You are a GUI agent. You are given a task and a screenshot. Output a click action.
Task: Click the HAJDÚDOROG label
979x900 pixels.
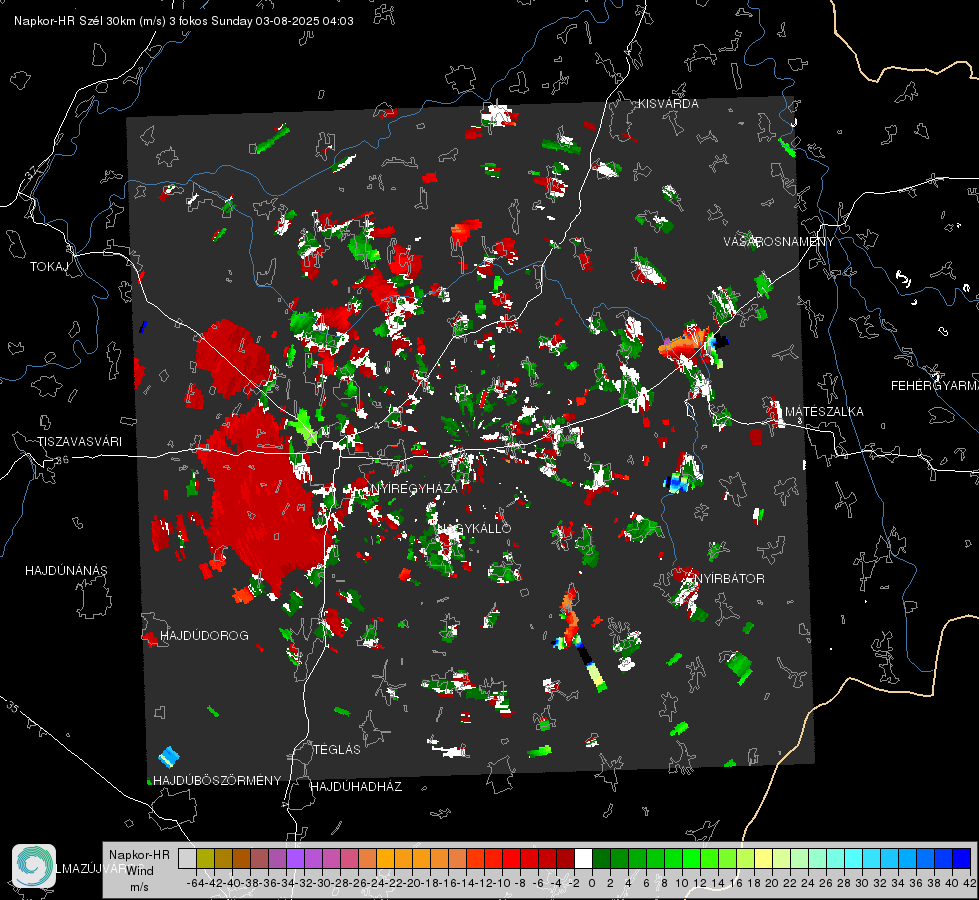click(204, 635)
